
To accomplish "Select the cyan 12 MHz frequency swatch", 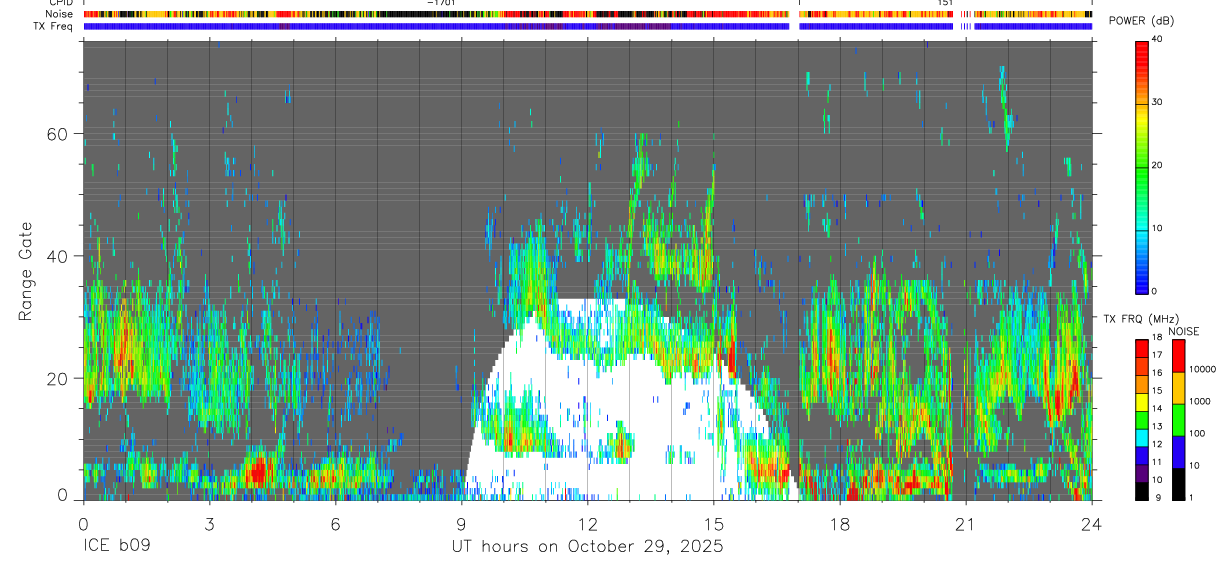I will tap(1142, 438).
